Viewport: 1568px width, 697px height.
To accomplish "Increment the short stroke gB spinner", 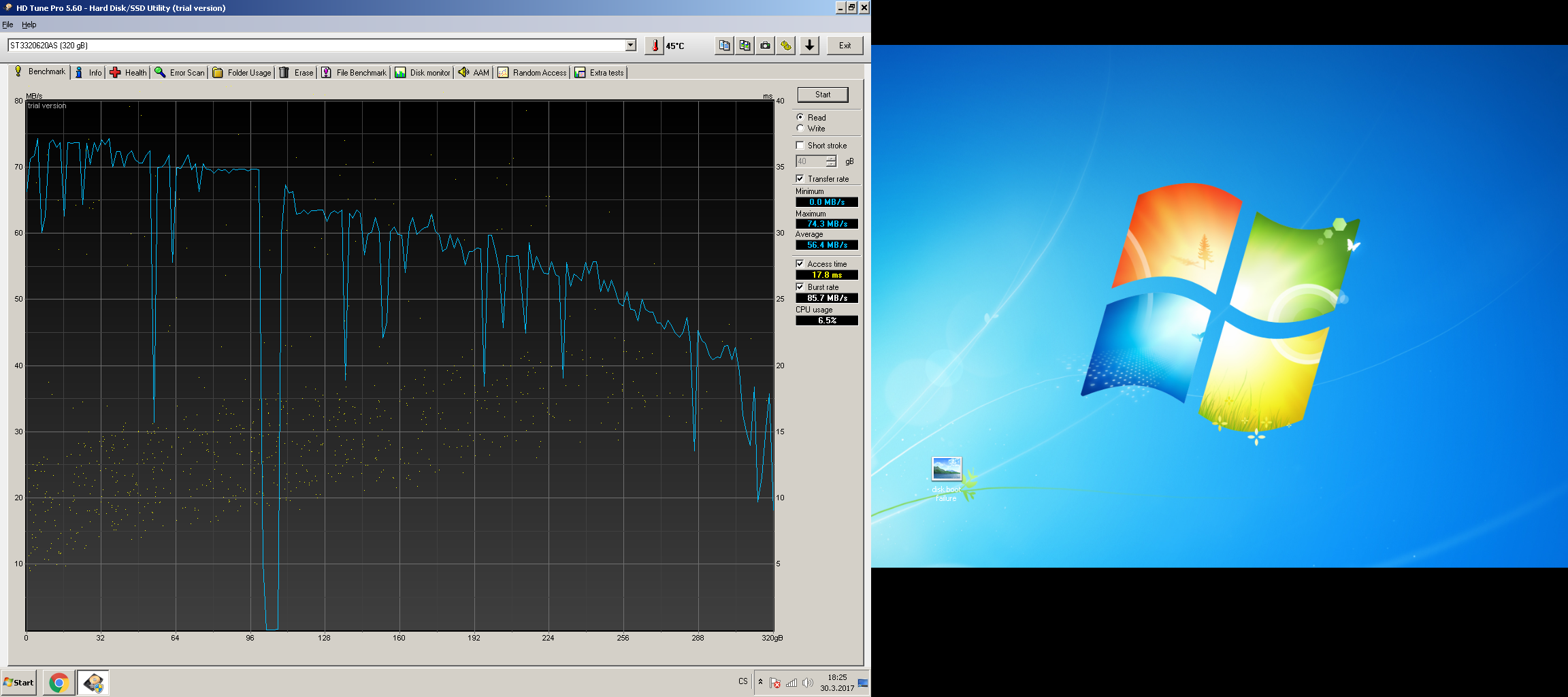I will [831, 159].
